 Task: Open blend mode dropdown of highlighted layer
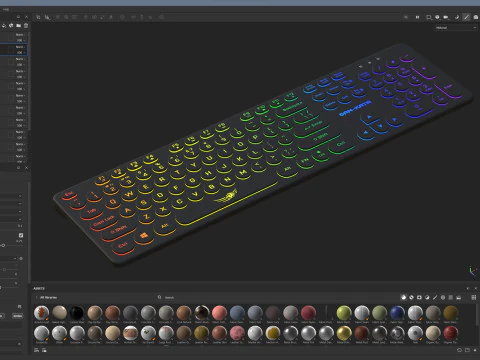(x=21, y=47)
